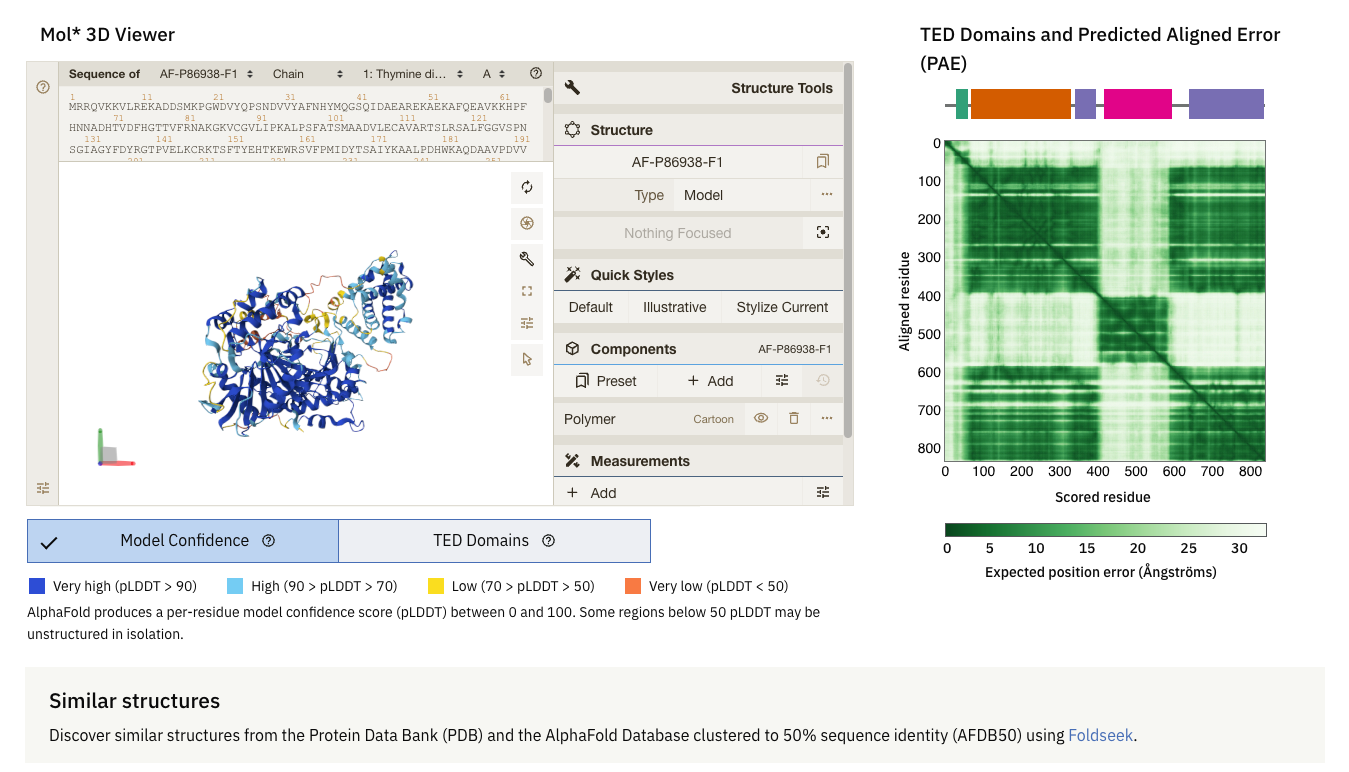Click the blue Very high pLDDT color swatch

tap(36, 585)
